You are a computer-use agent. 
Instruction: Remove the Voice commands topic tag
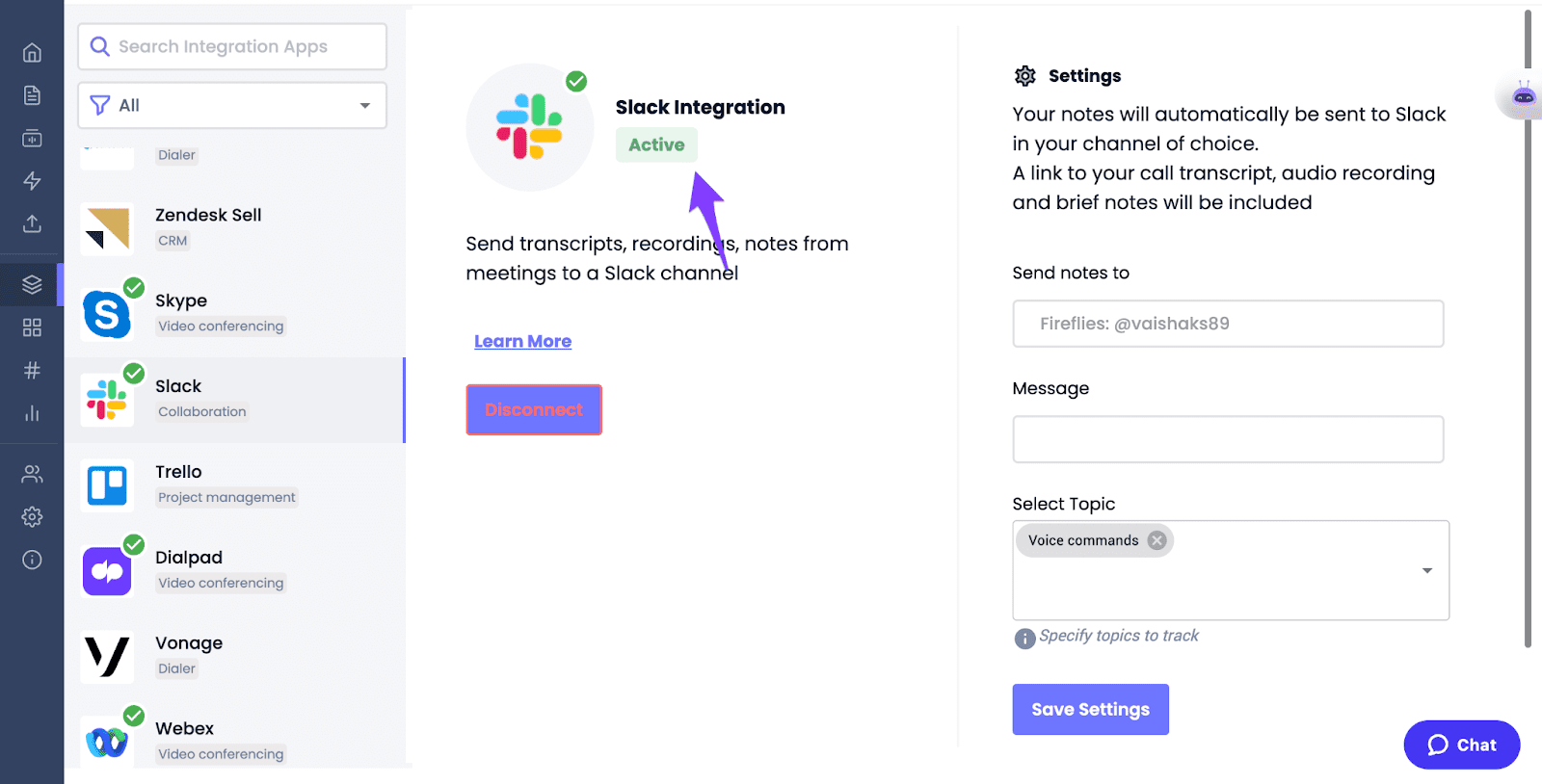coord(1156,539)
